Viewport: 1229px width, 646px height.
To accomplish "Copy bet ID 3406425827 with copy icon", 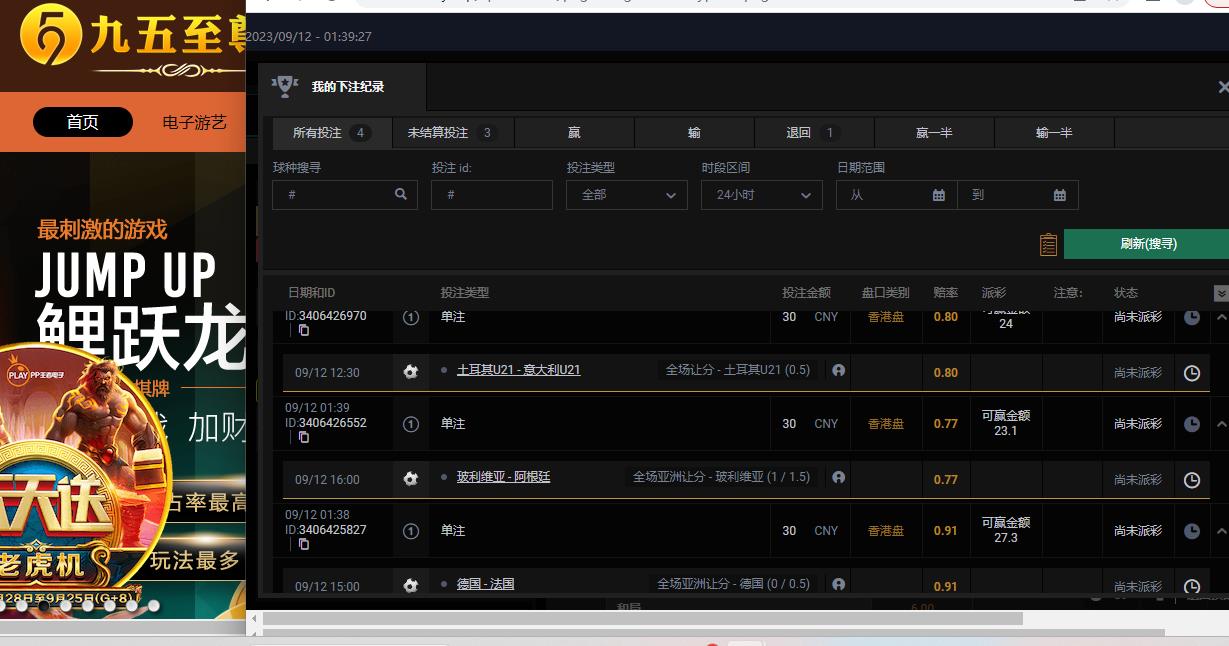I will pyautogui.click(x=303, y=544).
